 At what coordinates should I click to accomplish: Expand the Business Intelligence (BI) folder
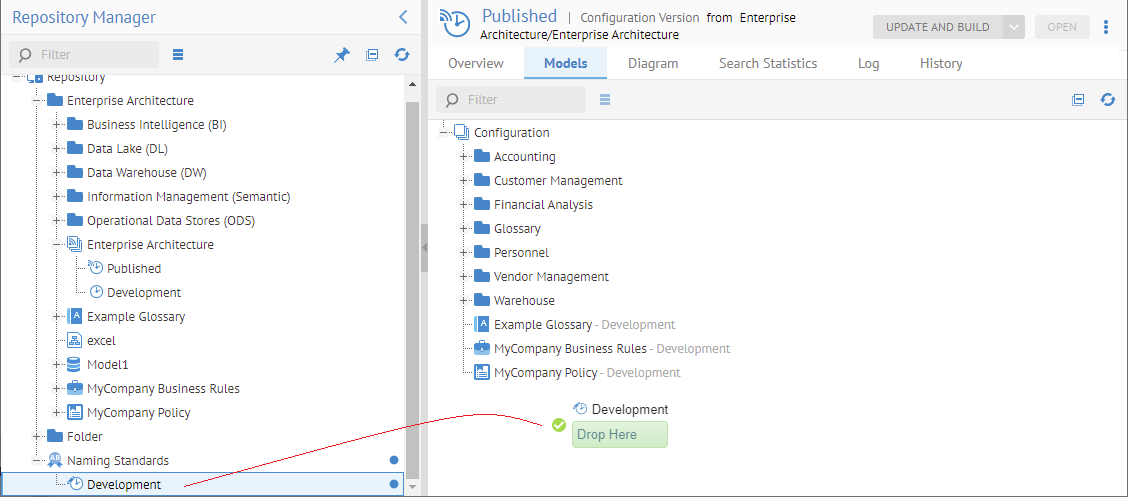pyautogui.click(x=57, y=125)
